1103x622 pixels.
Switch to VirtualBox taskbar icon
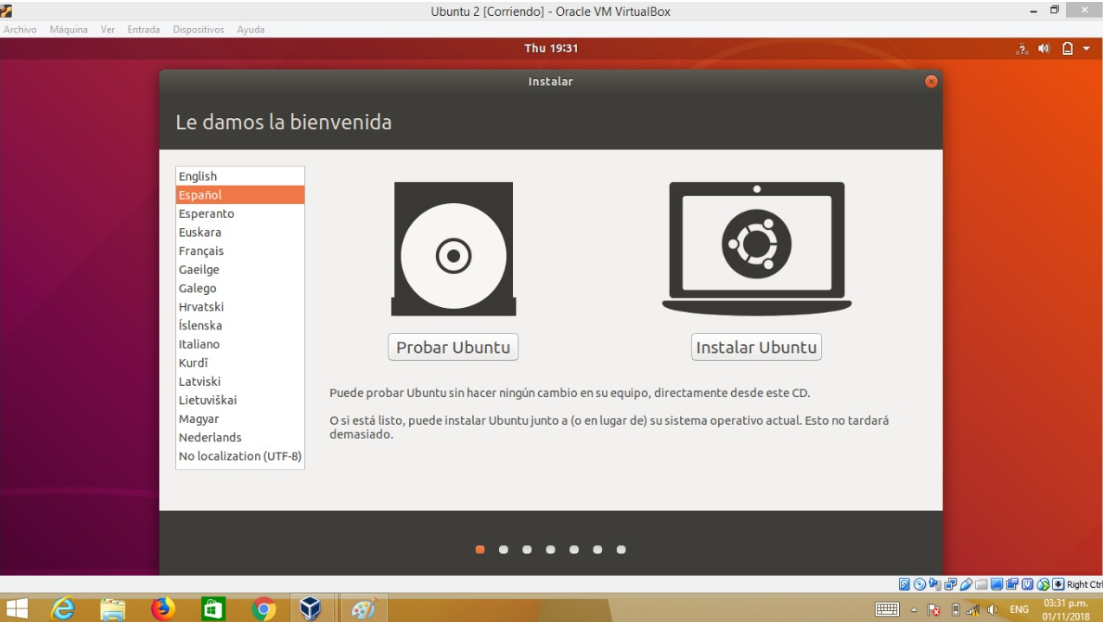click(310, 609)
